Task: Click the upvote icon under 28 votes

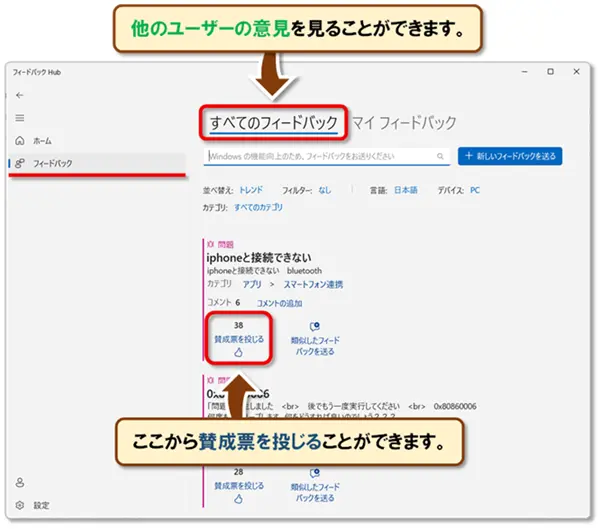Action: coord(238,499)
